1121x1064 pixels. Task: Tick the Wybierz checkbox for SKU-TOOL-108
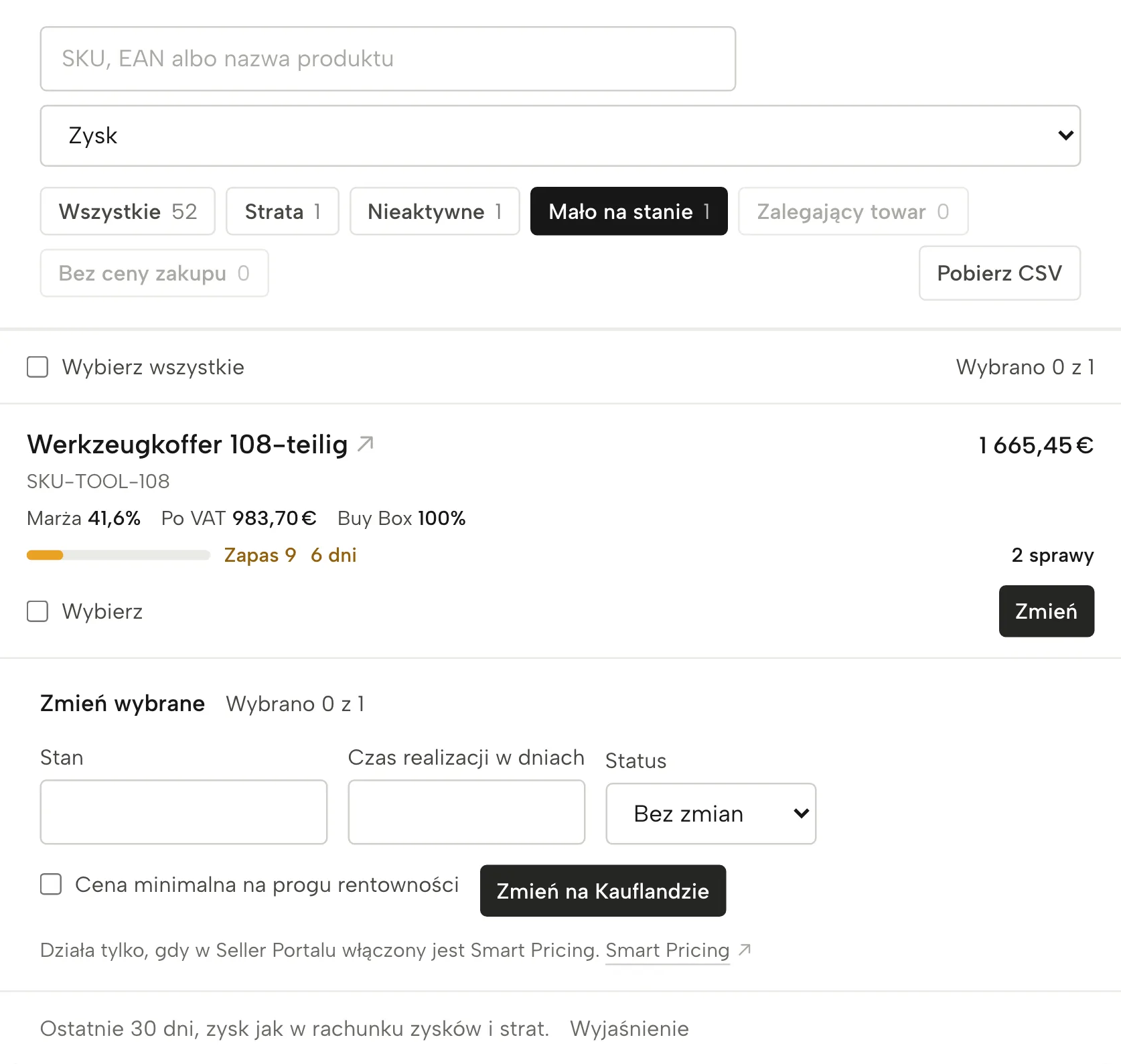click(38, 611)
